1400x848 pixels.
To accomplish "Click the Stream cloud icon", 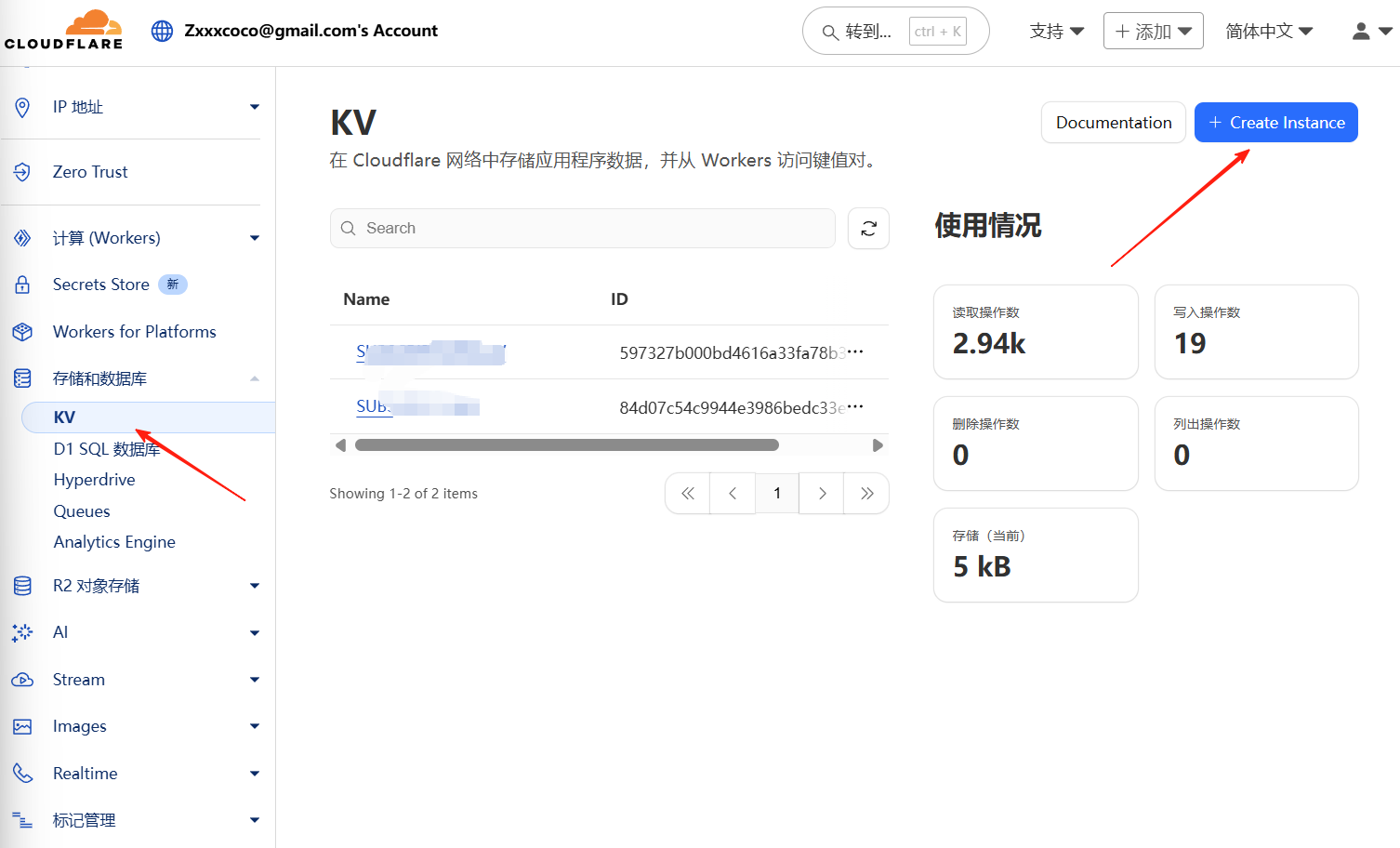I will click(22, 680).
